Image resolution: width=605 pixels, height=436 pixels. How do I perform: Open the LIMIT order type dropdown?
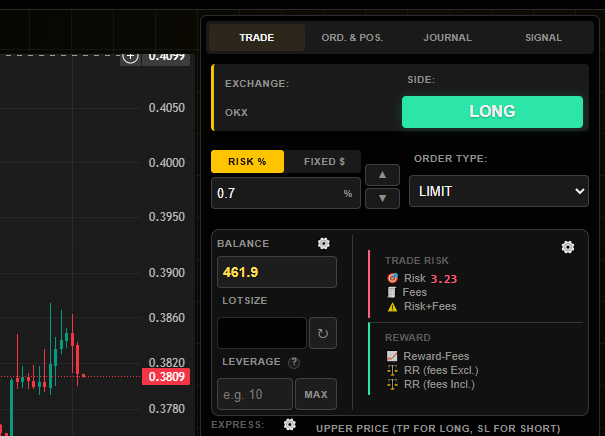[x=499, y=191]
